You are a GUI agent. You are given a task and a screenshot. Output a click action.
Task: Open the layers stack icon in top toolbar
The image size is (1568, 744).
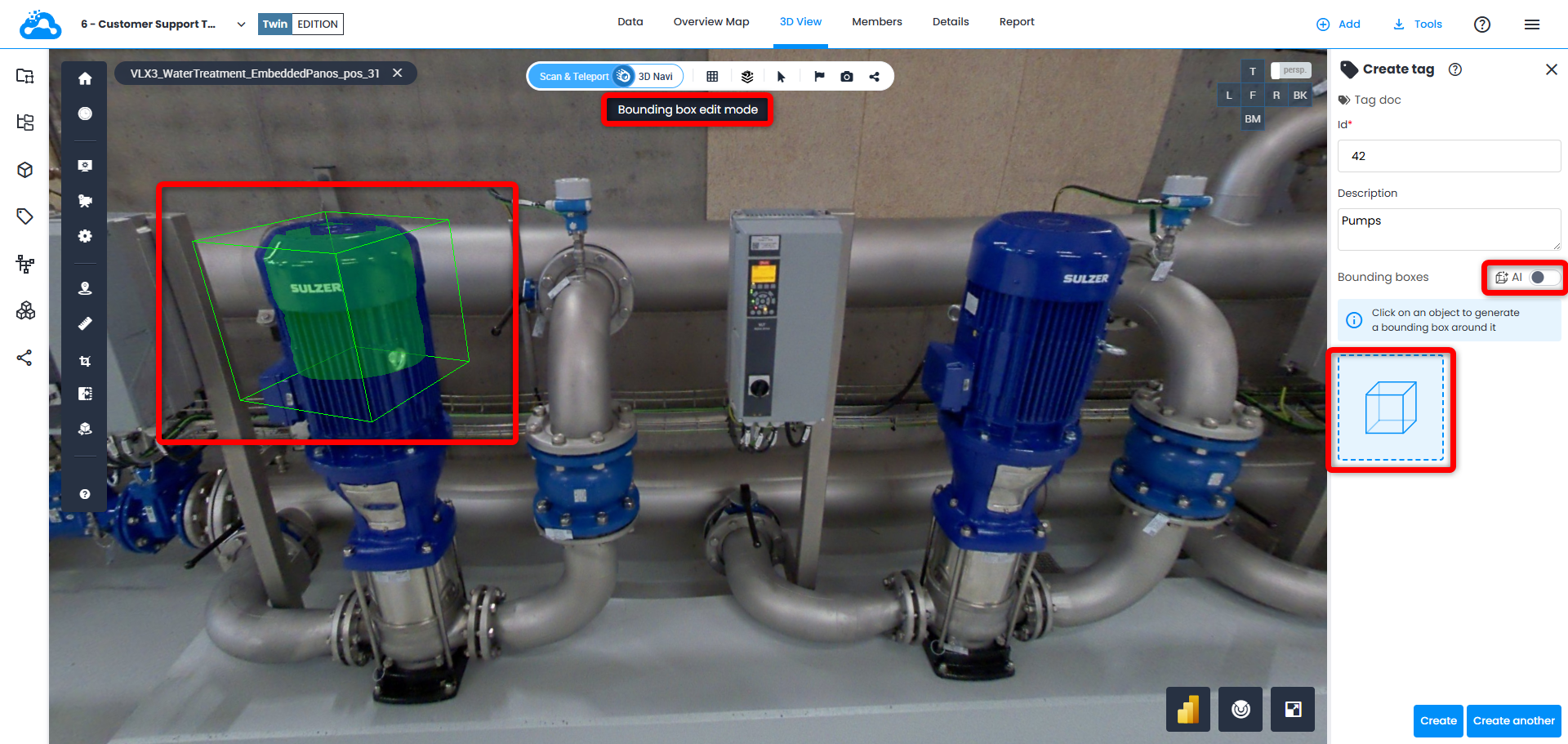coord(747,77)
